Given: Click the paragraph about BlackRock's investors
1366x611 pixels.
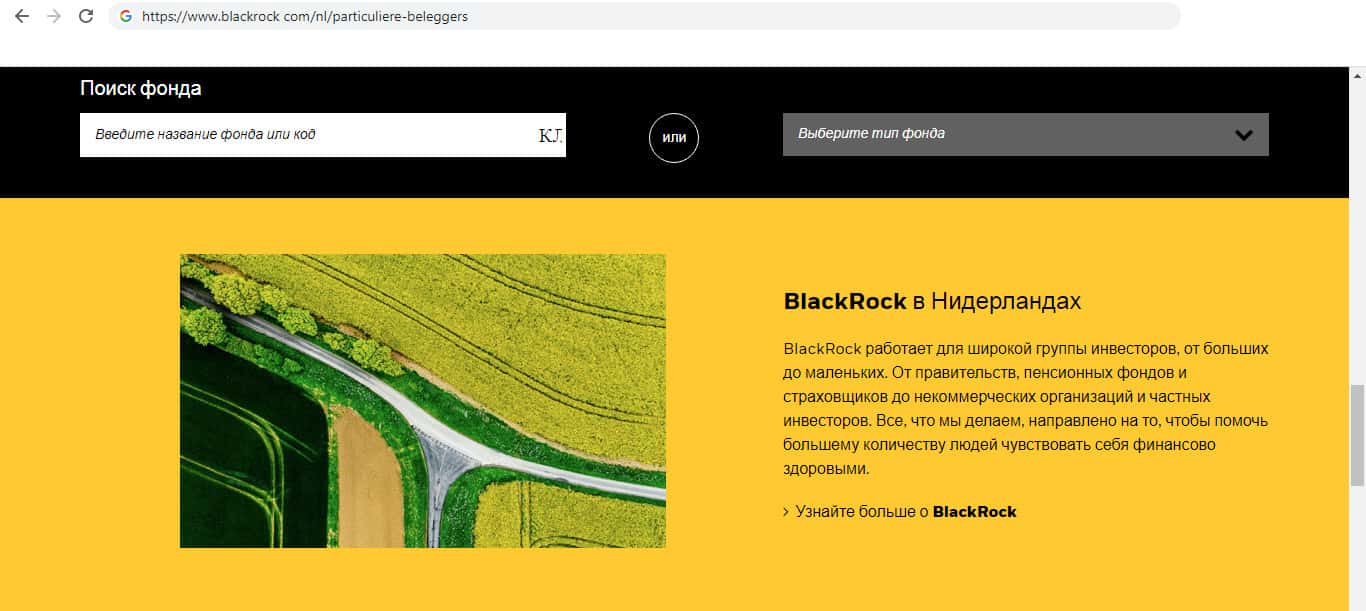Looking at the screenshot, I should (1025, 408).
